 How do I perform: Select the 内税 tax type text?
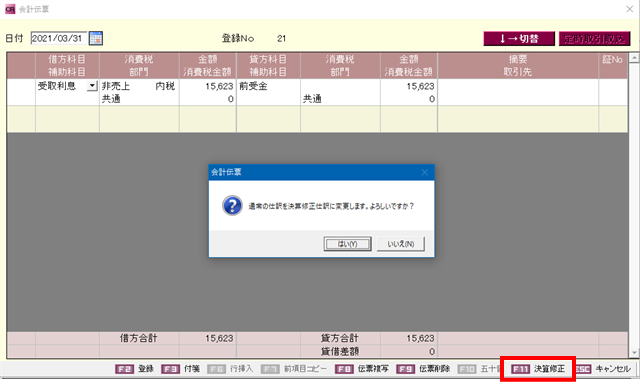coord(165,86)
